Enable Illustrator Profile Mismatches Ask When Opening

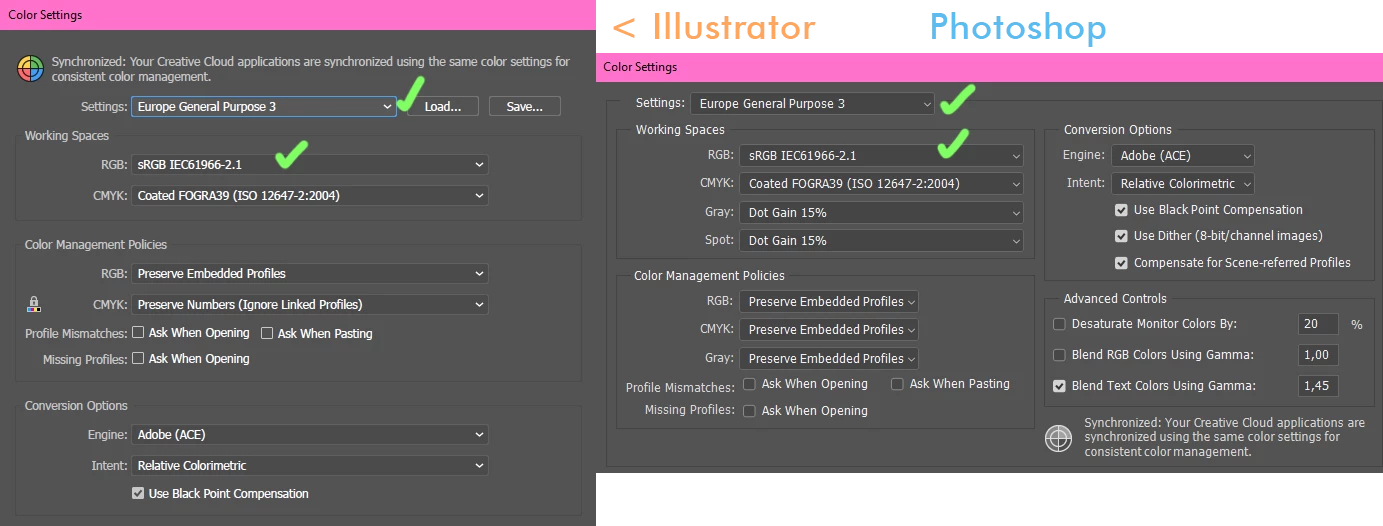click(139, 332)
